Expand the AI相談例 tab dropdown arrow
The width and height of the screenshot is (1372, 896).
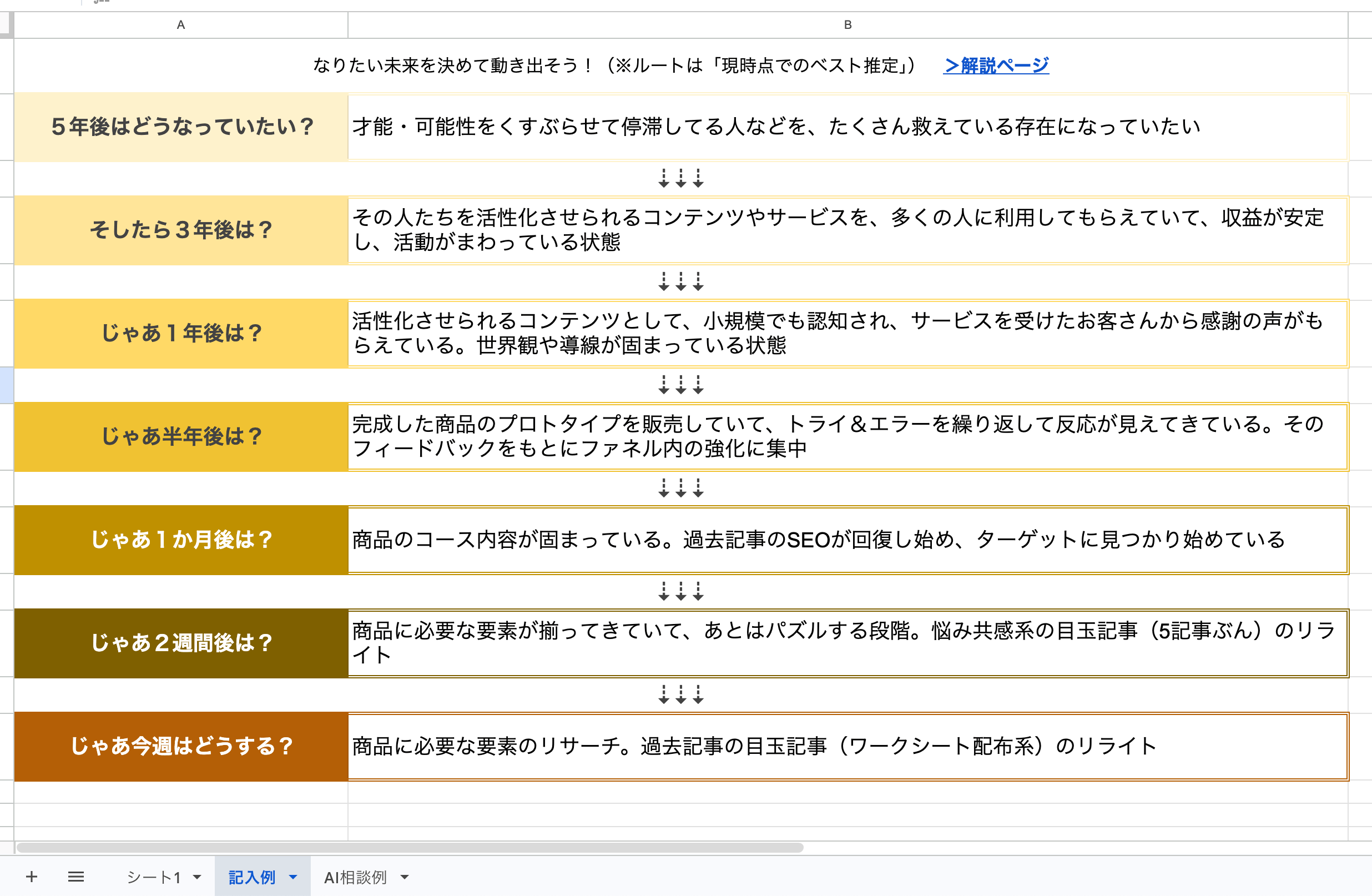click(405, 877)
